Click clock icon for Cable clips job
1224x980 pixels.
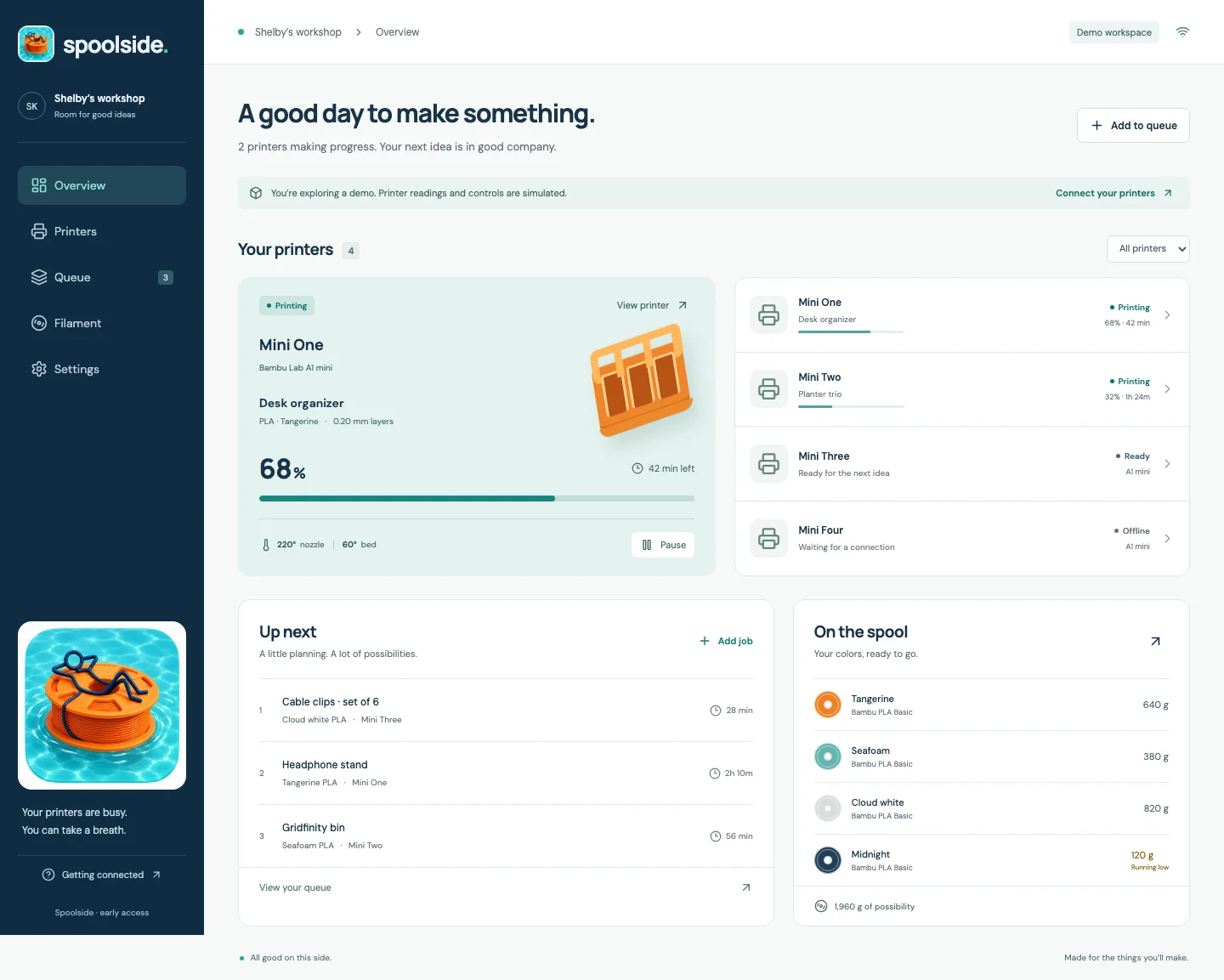point(716,711)
